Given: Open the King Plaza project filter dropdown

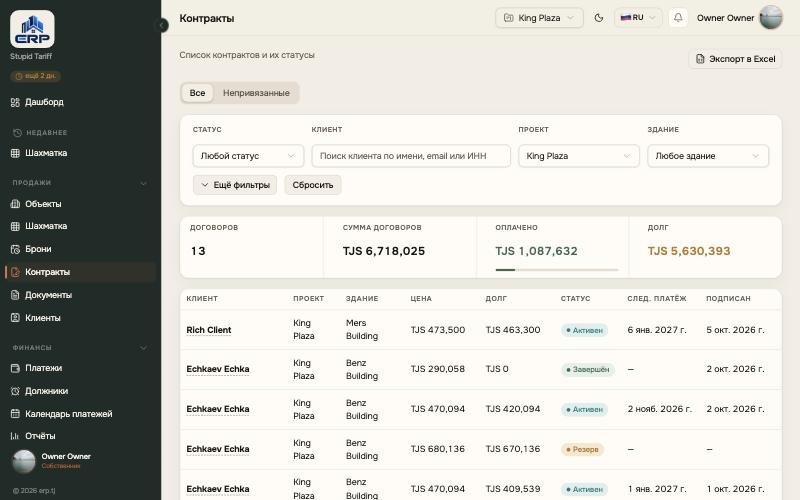Looking at the screenshot, I should 579,156.
